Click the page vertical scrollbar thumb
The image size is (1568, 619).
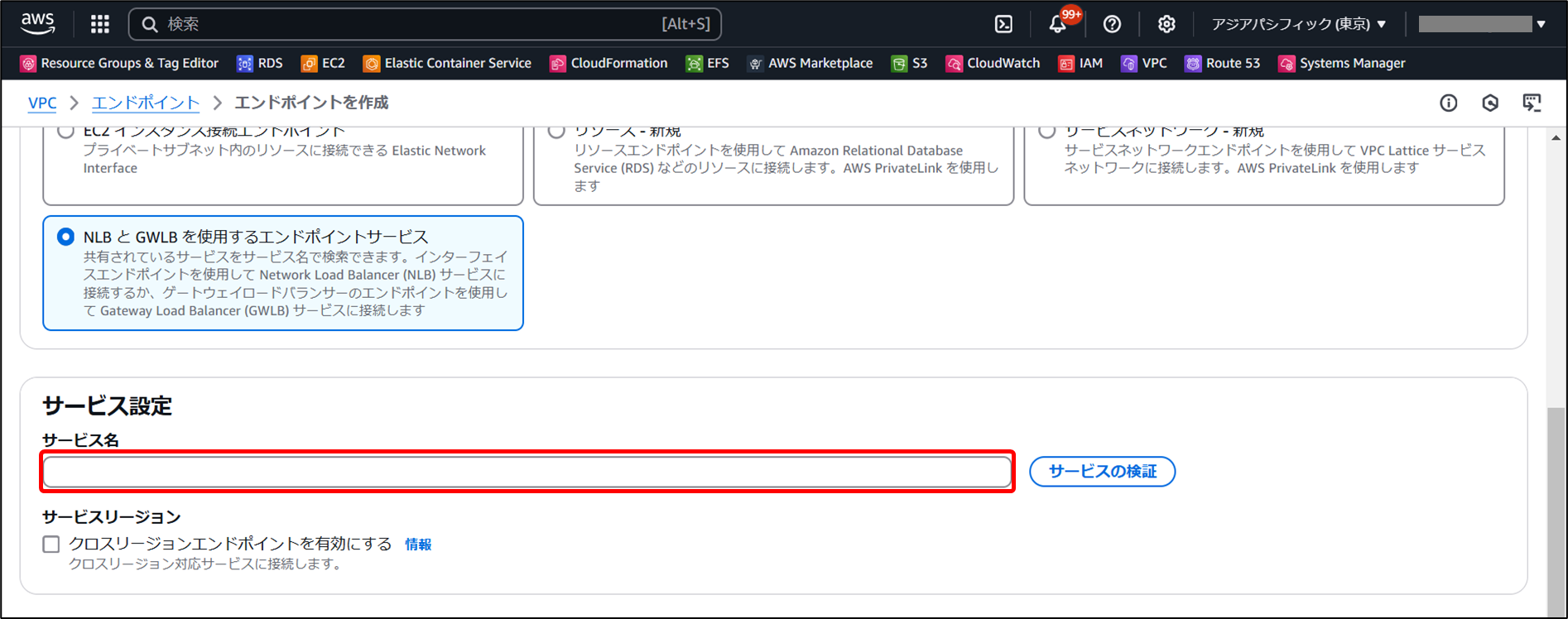click(x=1556, y=513)
